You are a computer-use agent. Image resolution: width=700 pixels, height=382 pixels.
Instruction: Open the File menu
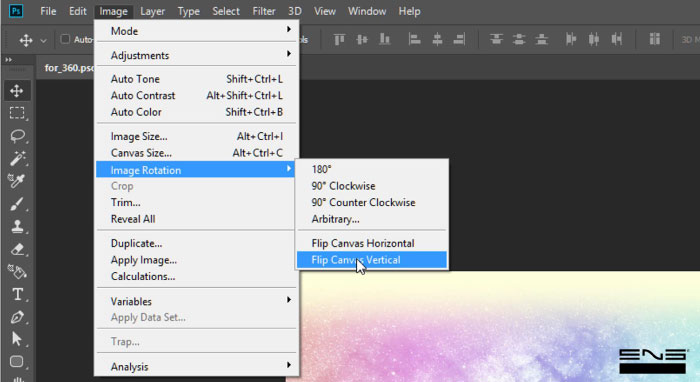point(48,11)
